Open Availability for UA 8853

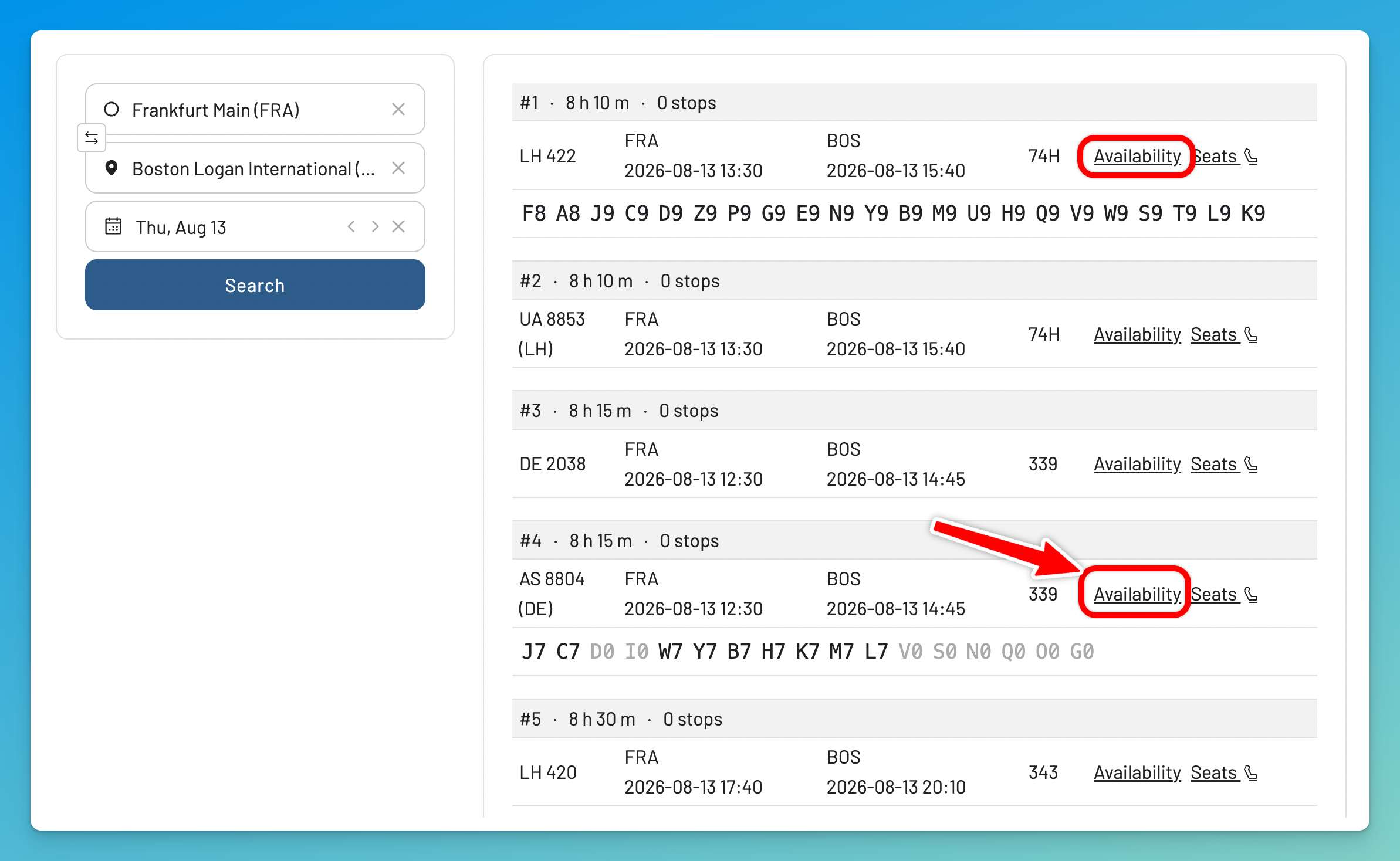click(x=1137, y=334)
